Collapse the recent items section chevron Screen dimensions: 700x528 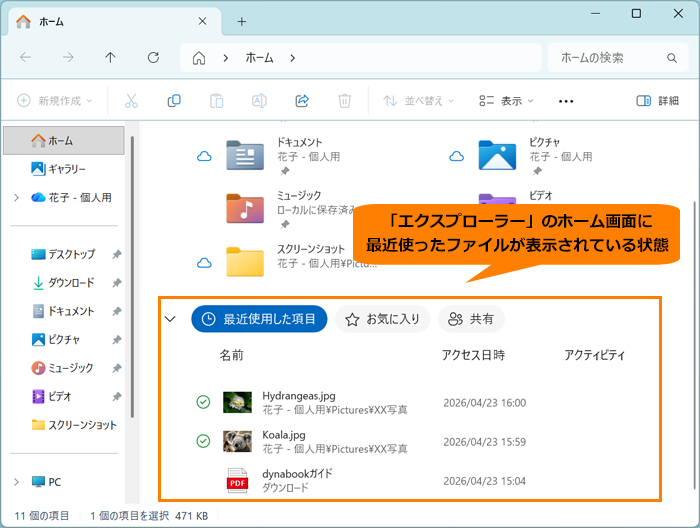pos(170,319)
